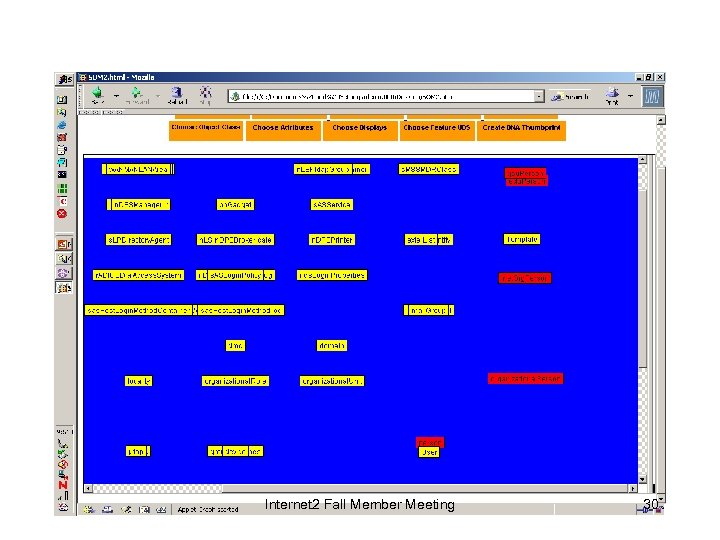The height and width of the screenshot is (540, 720).
Task: Click Internet Explorer icon in side launcher
Action: [x=62, y=125]
